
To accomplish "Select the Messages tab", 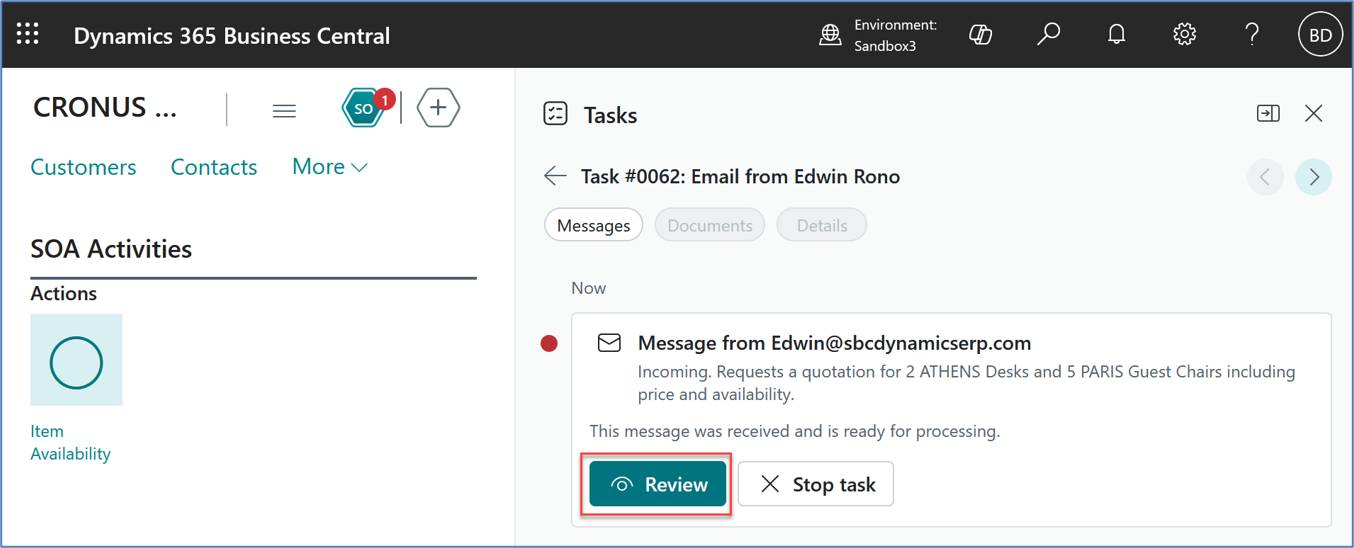I will [x=594, y=225].
